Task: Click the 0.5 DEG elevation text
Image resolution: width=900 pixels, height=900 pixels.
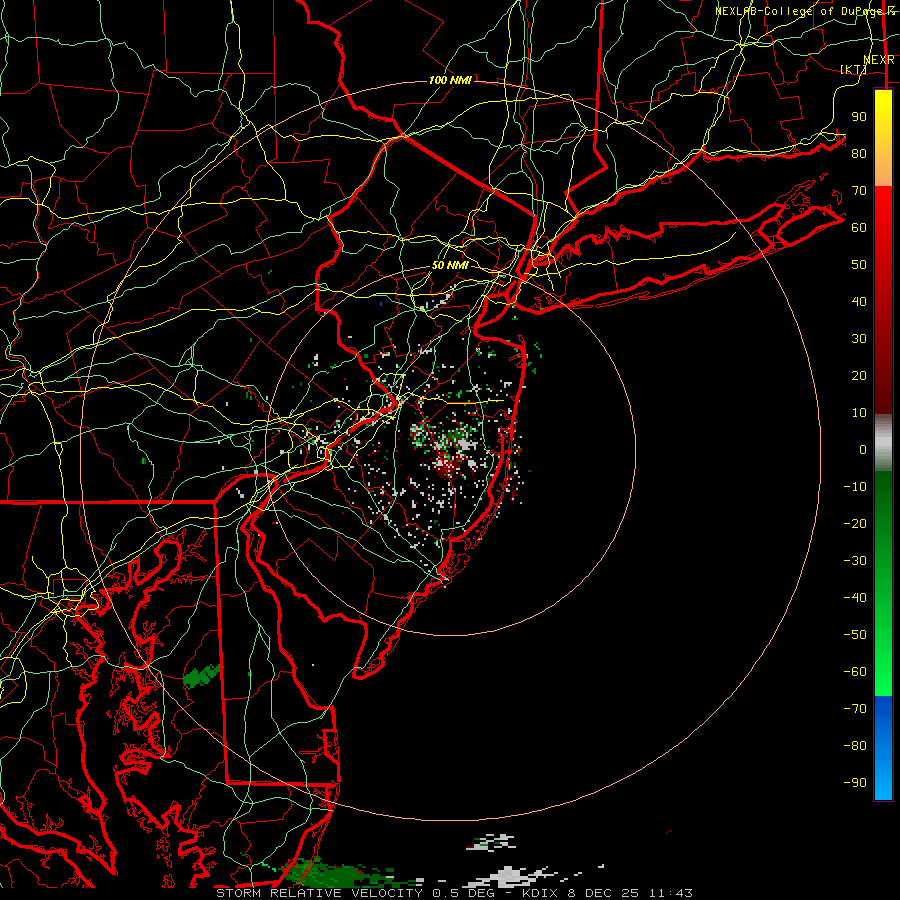Action: [x=462, y=893]
